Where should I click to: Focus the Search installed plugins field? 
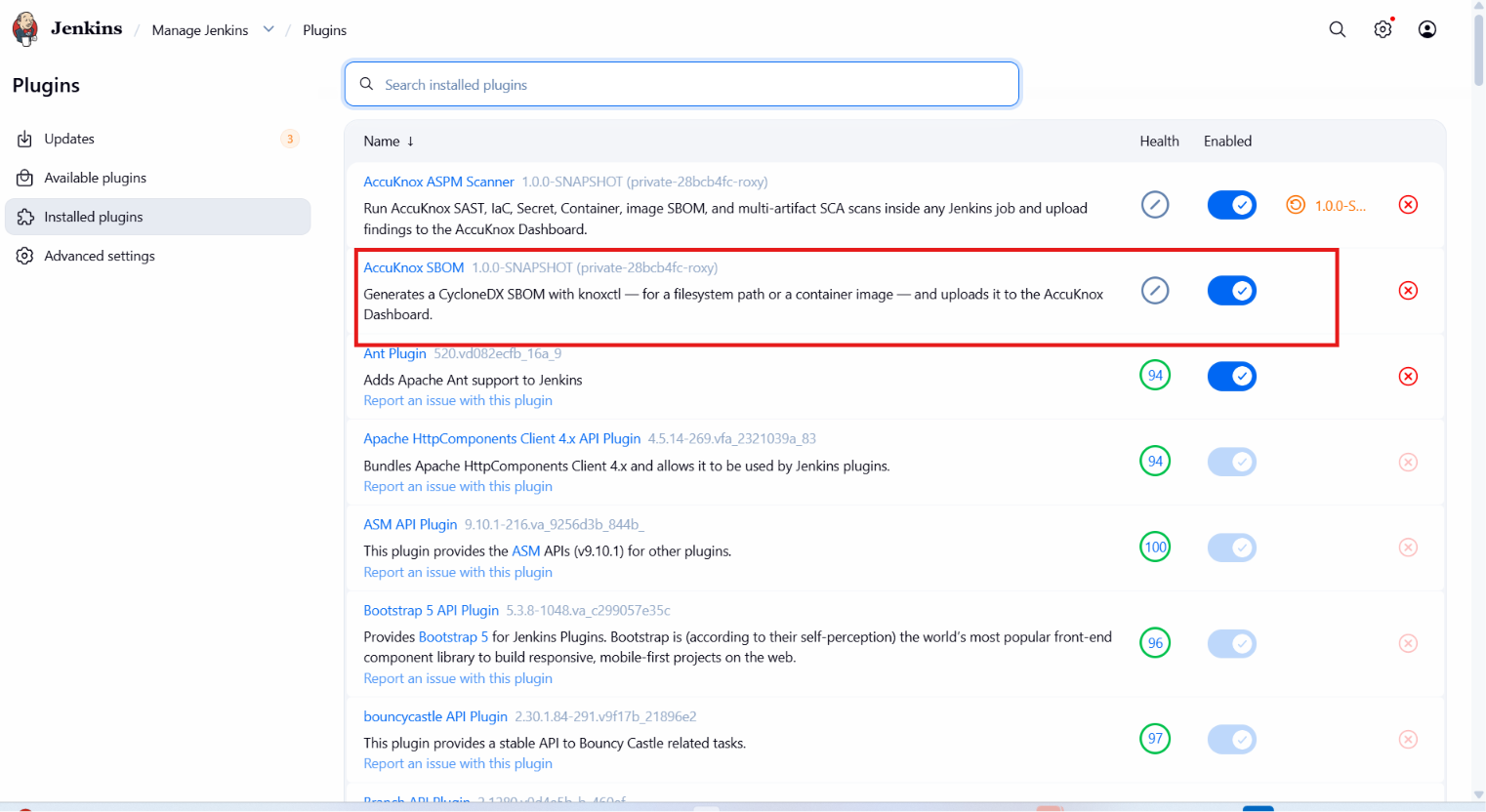681,84
